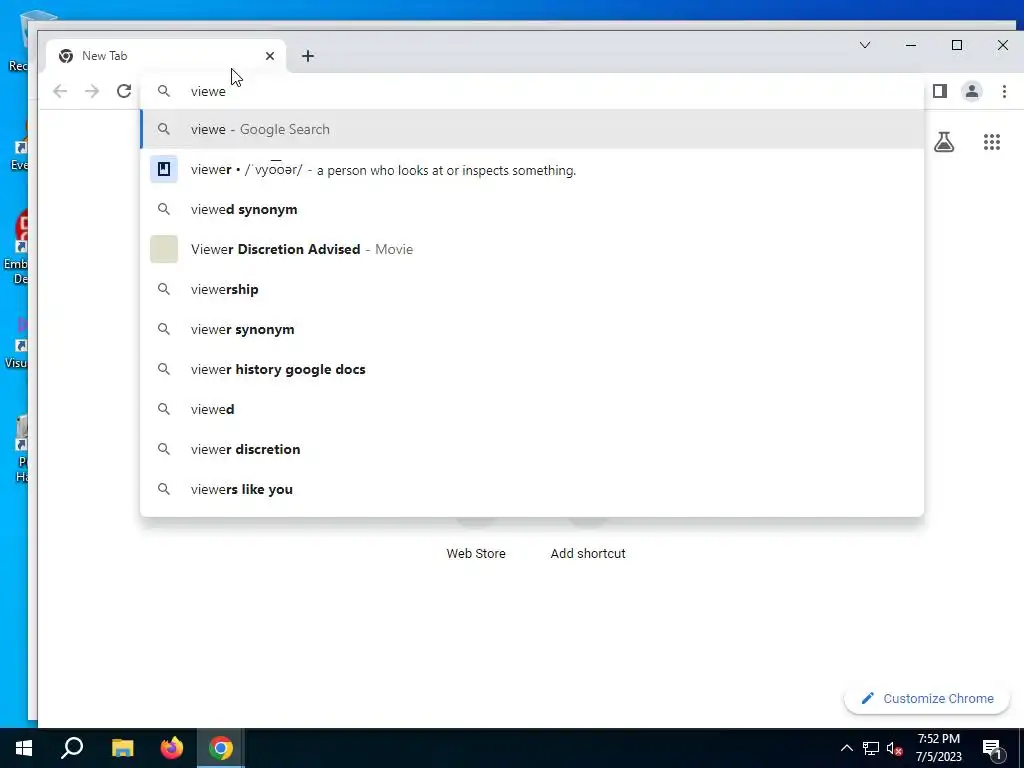The height and width of the screenshot is (768, 1024).
Task: Pick 'viewers like you' suggestion
Action: click(532, 489)
